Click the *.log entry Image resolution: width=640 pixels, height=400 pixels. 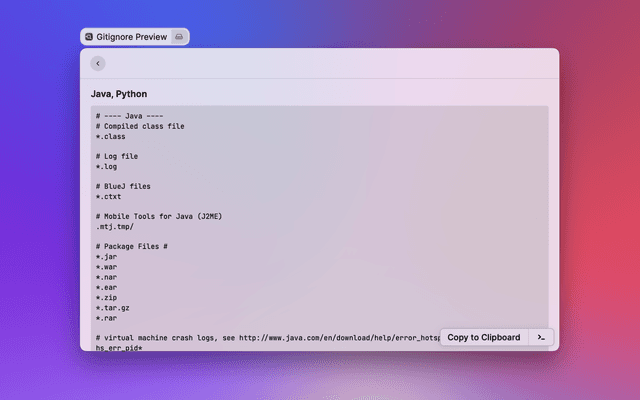click(x=106, y=166)
